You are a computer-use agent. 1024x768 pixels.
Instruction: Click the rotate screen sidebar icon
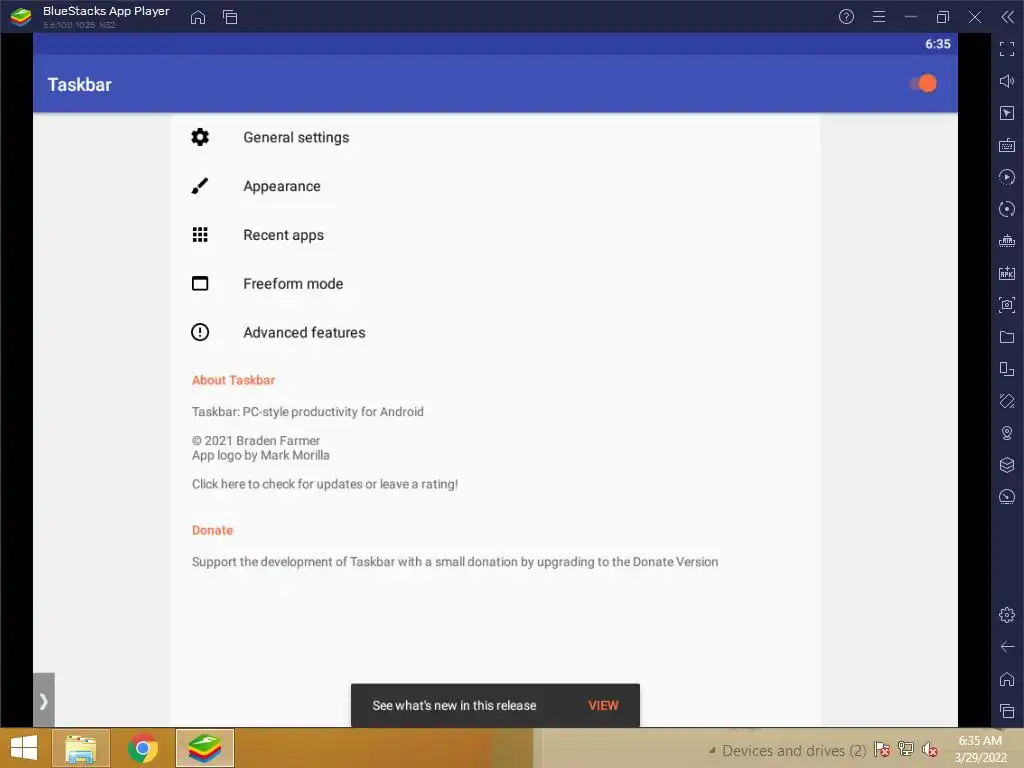[x=1007, y=369]
